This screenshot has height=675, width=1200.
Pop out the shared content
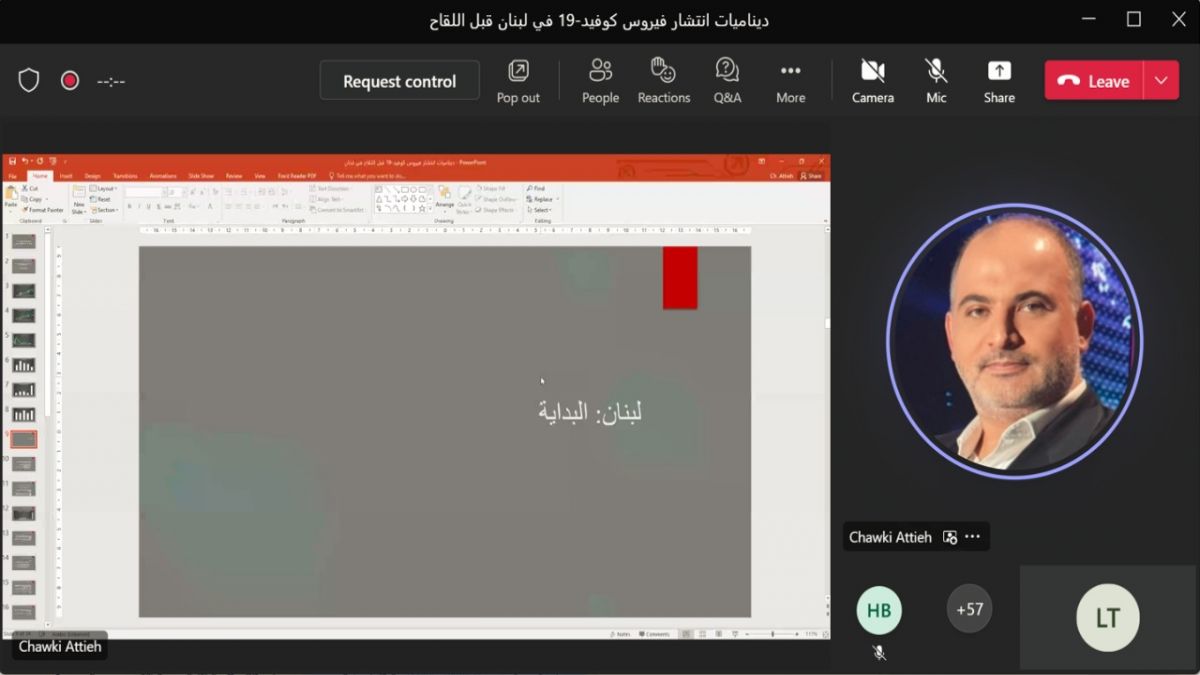[x=518, y=80]
